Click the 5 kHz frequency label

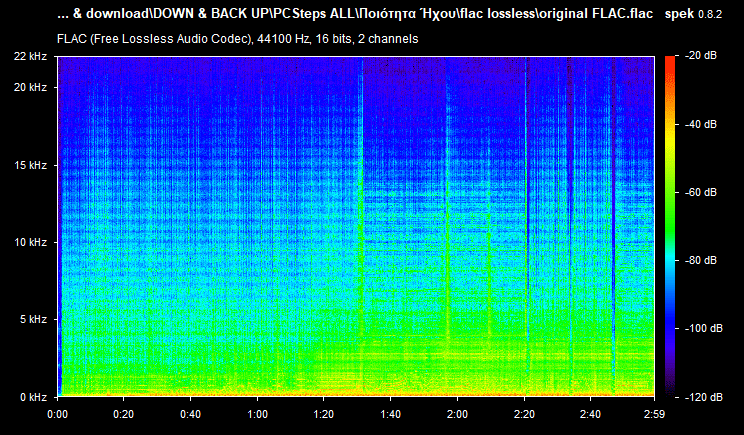[x=33, y=319]
